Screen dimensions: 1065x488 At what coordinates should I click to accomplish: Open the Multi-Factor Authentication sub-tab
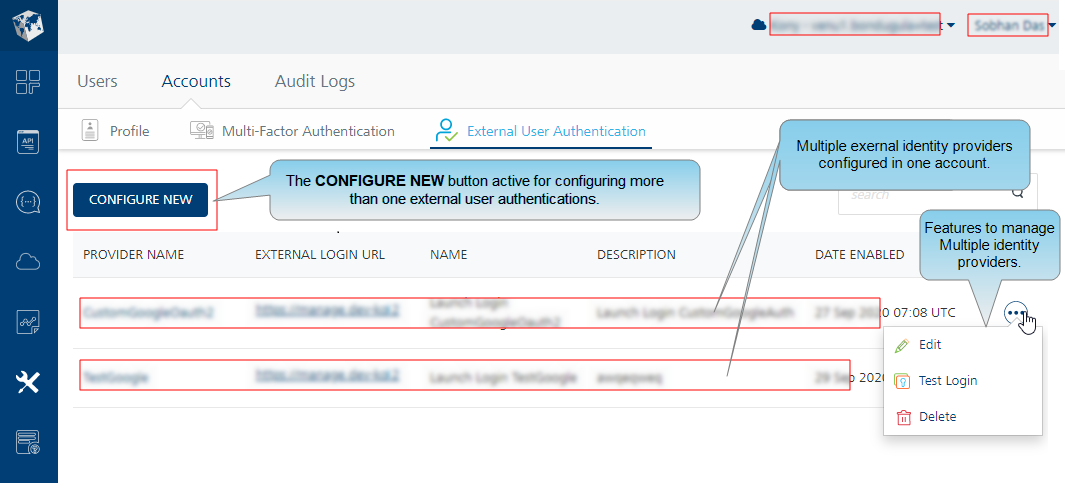point(293,130)
